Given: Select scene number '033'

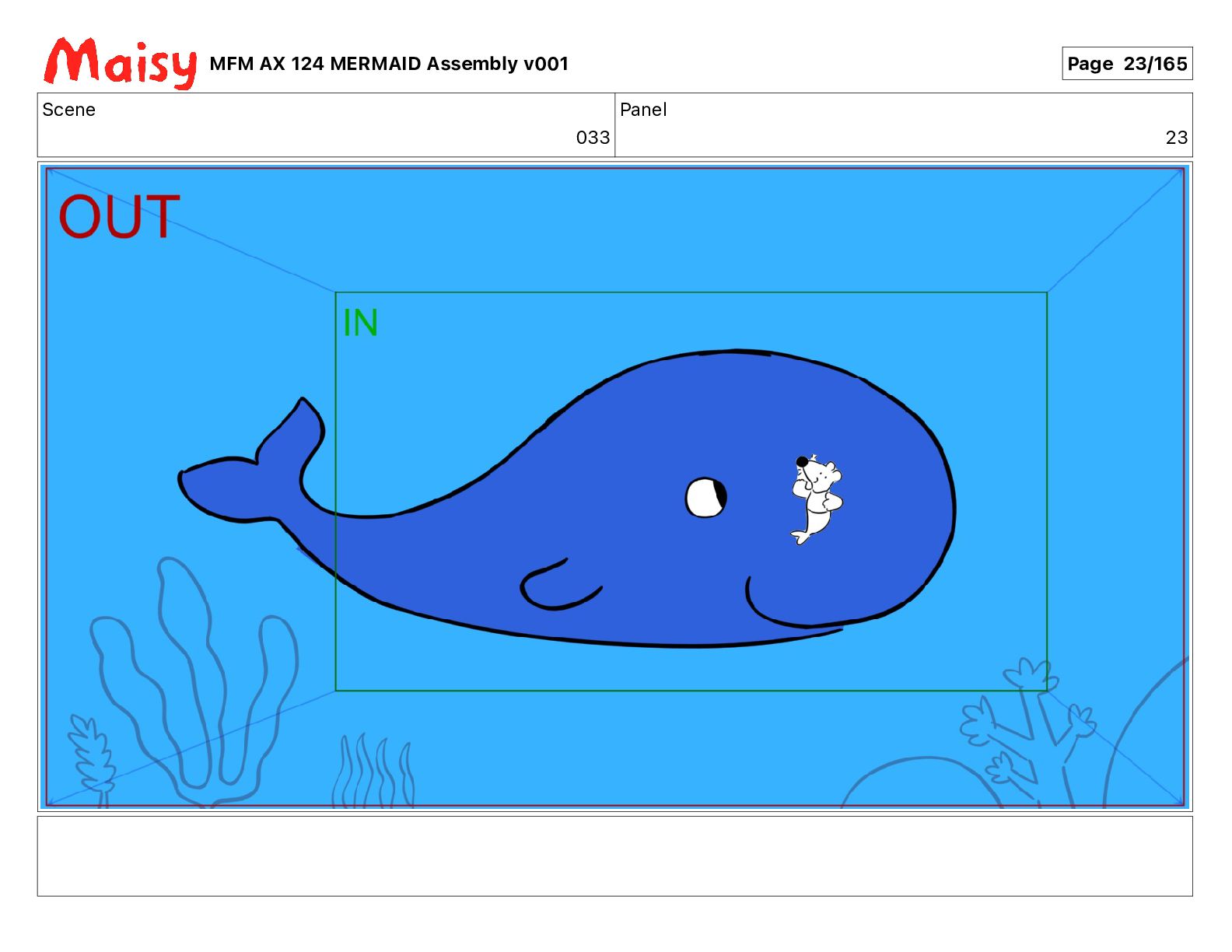Looking at the screenshot, I should [x=593, y=138].
